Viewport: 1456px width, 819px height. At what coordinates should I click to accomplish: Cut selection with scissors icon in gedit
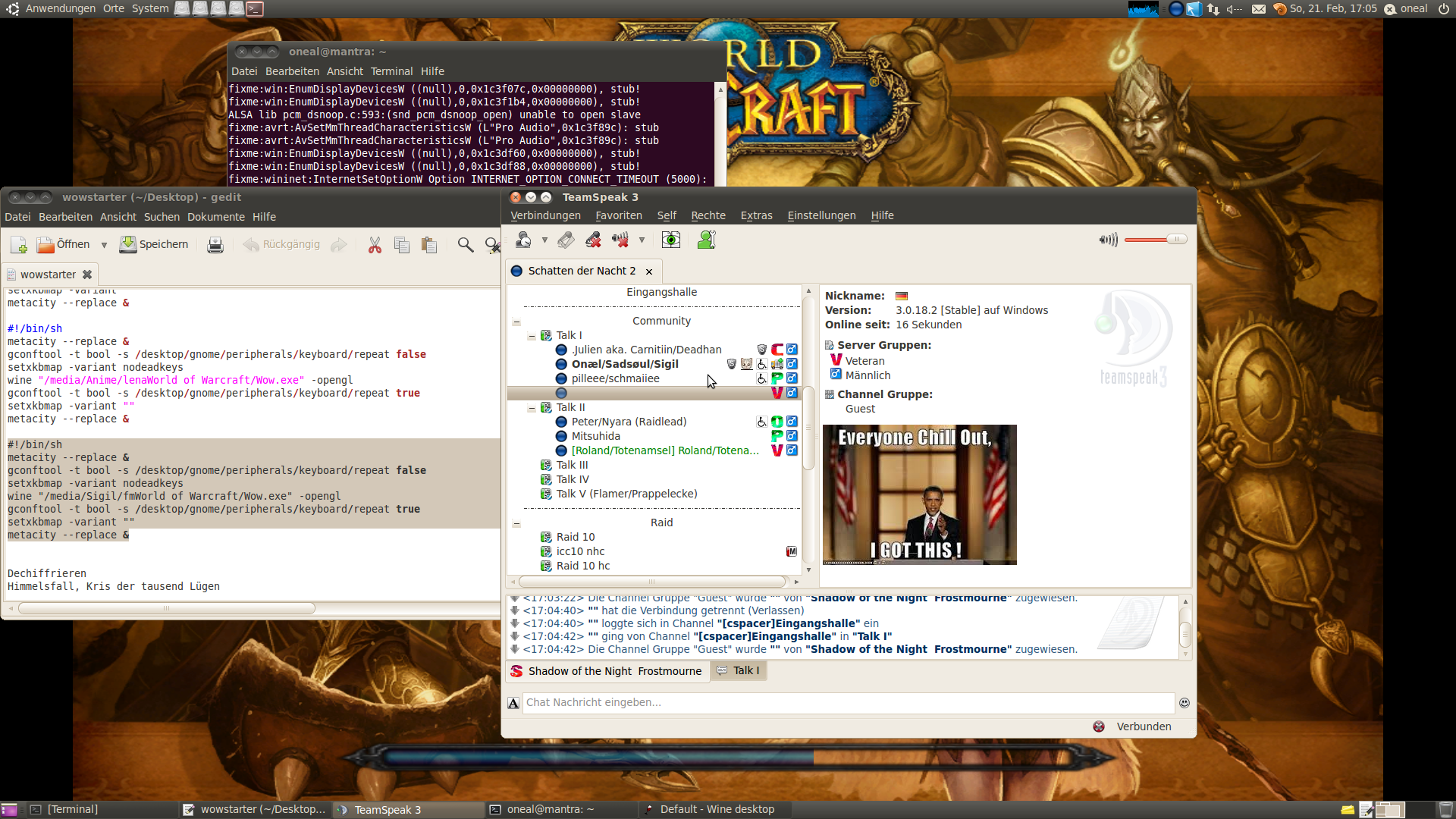coord(375,245)
